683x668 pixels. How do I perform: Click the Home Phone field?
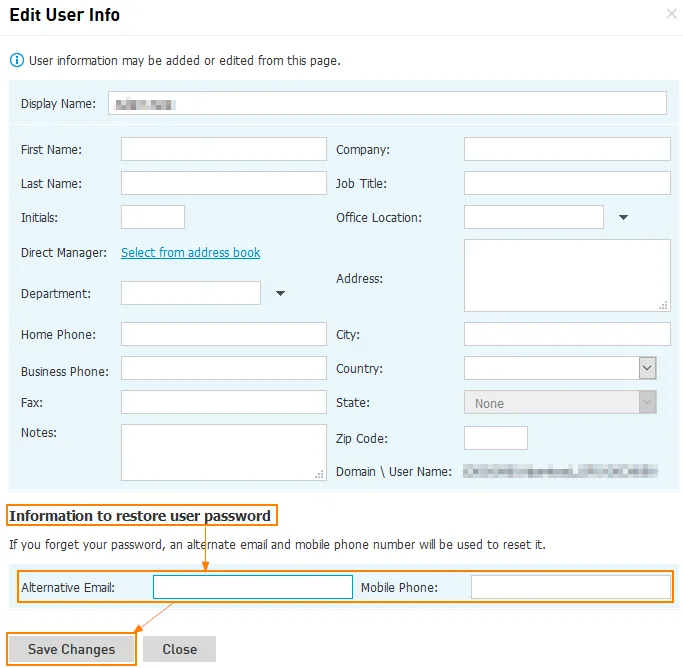pyautogui.click(x=223, y=334)
